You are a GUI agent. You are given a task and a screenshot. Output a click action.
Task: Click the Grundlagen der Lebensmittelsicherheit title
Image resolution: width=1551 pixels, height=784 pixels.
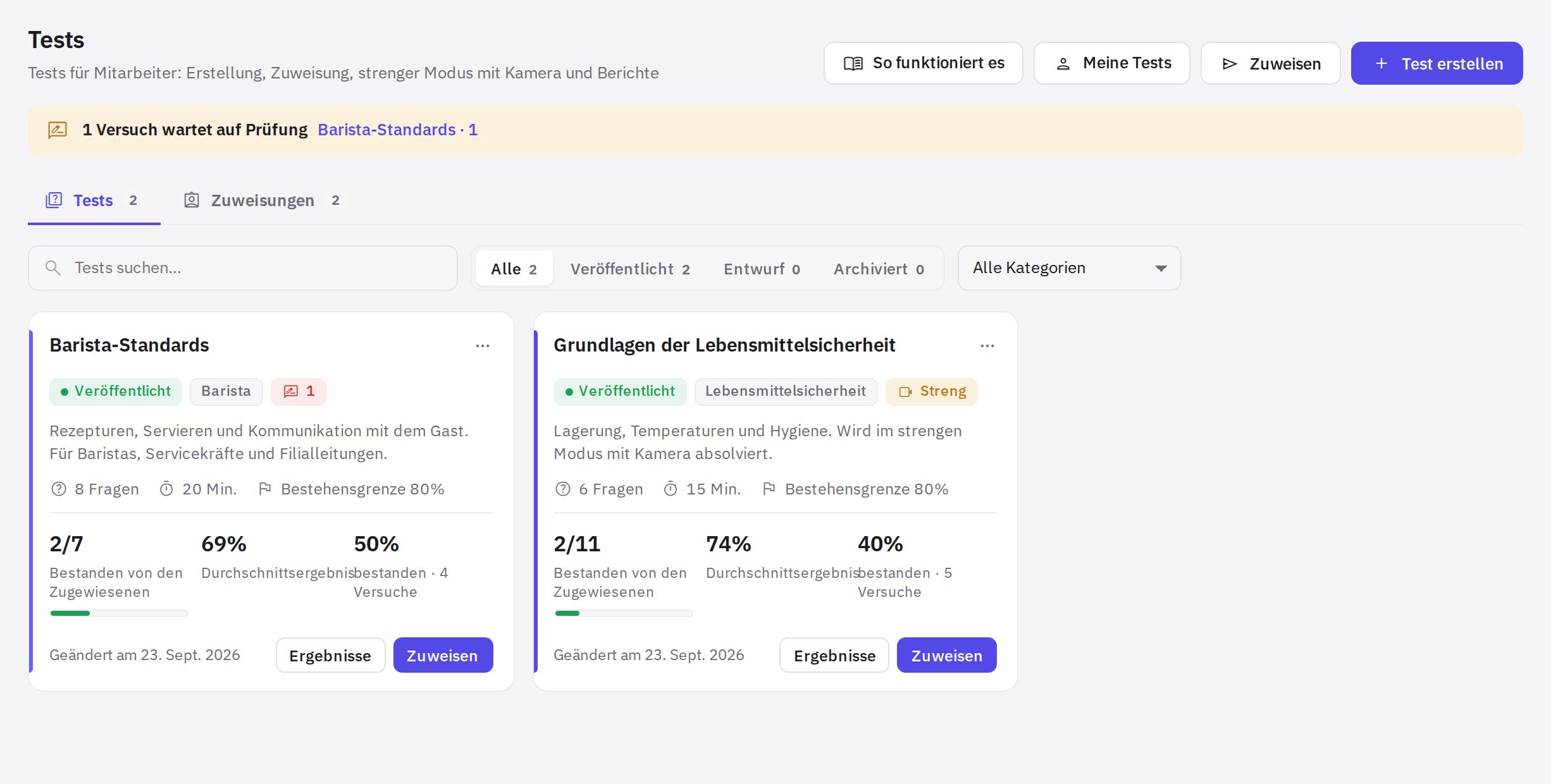(724, 345)
